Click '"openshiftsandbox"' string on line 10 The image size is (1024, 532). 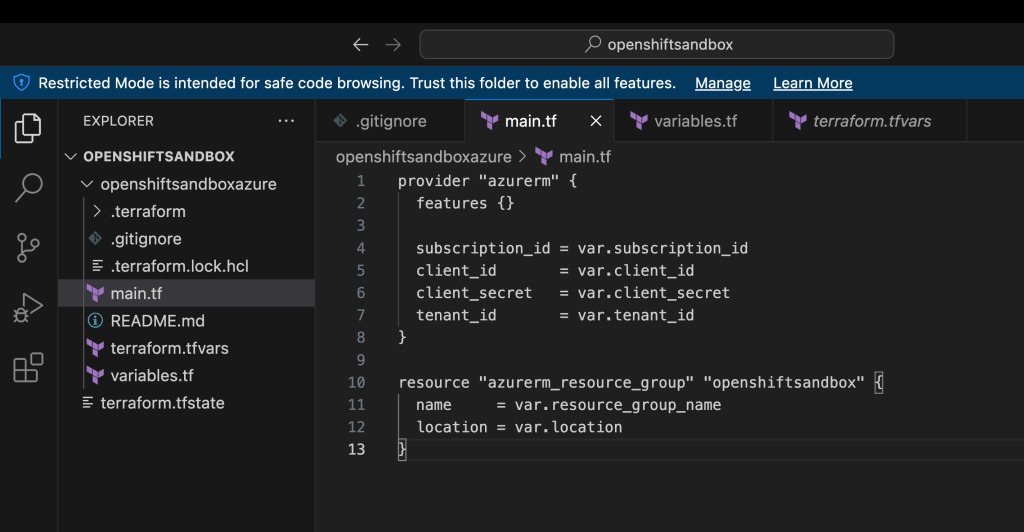[x=784, y=383]
